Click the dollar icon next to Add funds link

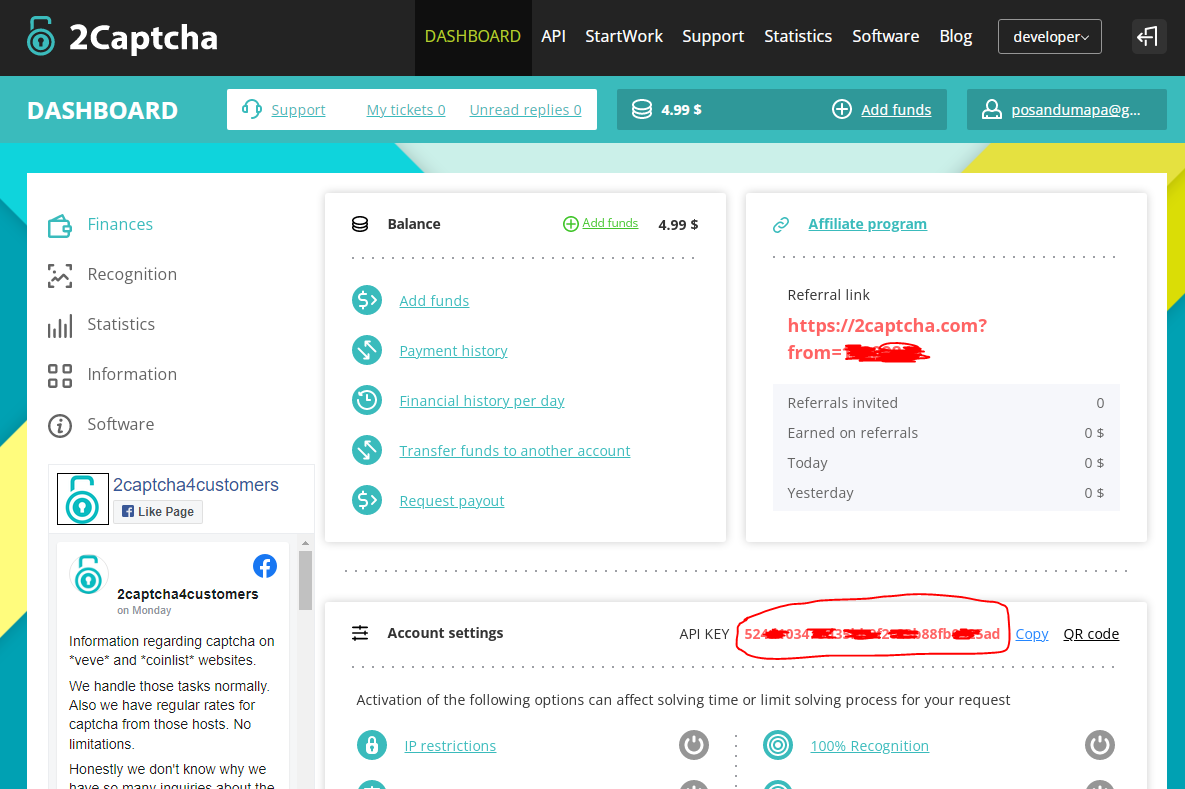point(367,300)
